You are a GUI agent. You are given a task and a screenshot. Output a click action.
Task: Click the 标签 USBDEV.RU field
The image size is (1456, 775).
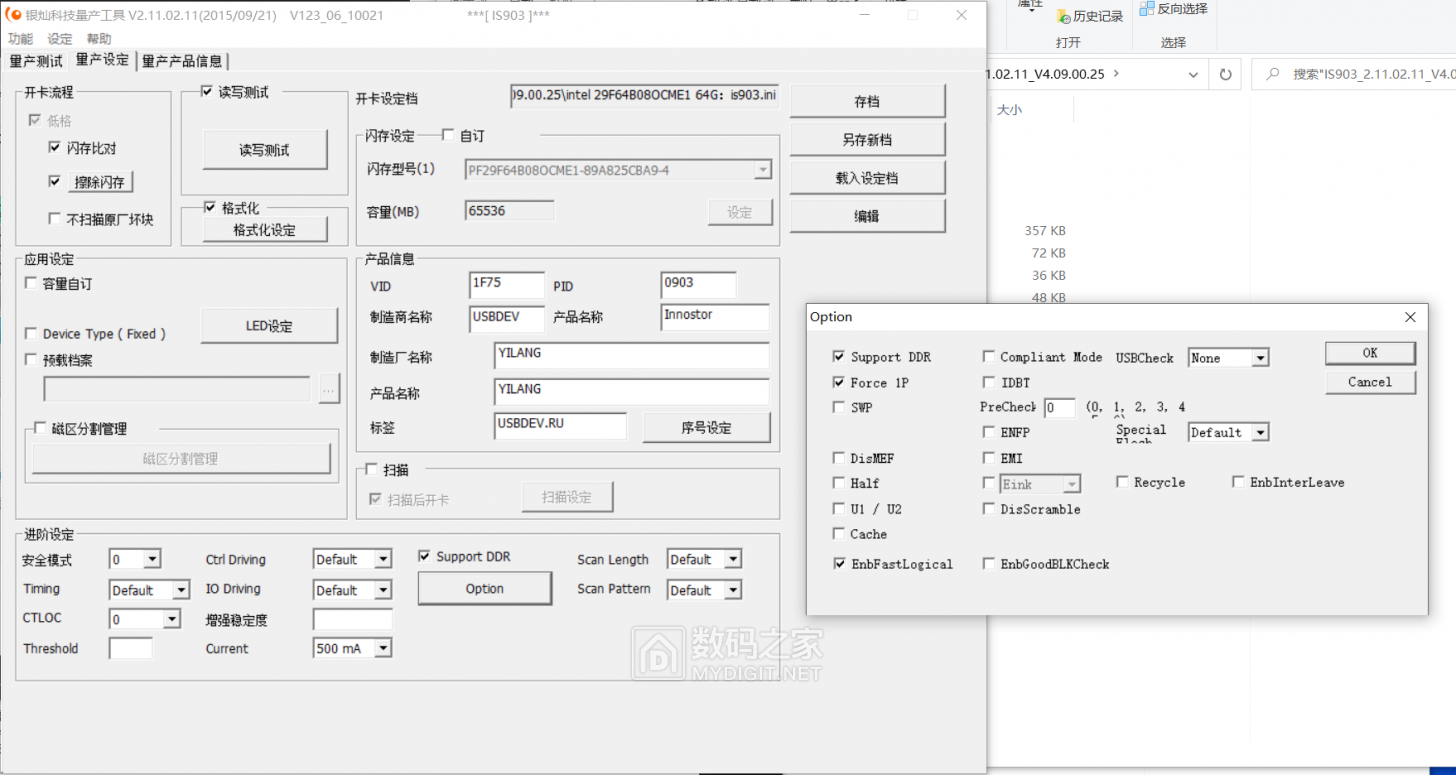(560, 426)
